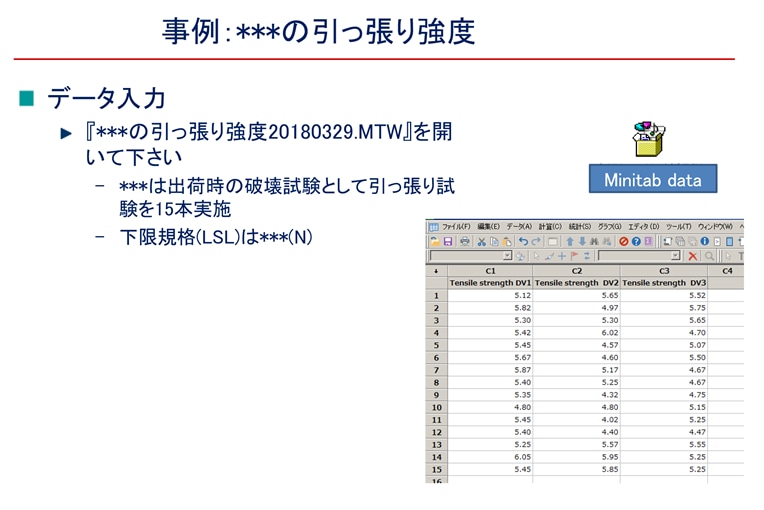This screenshot has width=764, height=510.
Task: Click the Minitab data package icon
Action: (649, 139)
